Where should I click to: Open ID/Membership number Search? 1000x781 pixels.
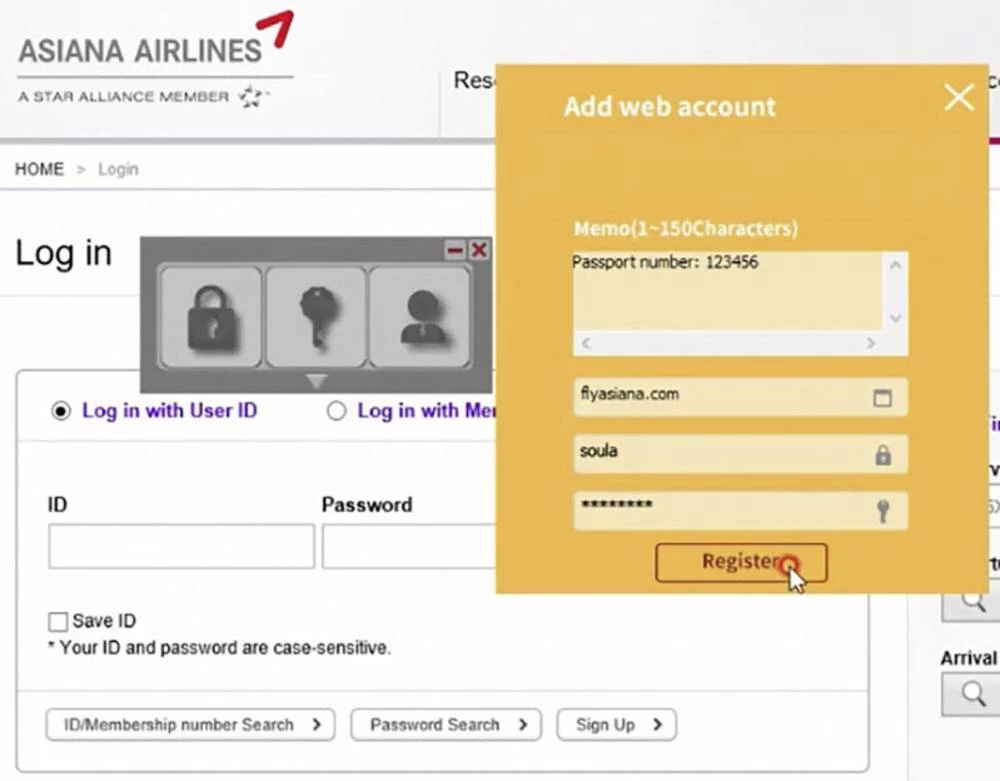tap(190, 725)
